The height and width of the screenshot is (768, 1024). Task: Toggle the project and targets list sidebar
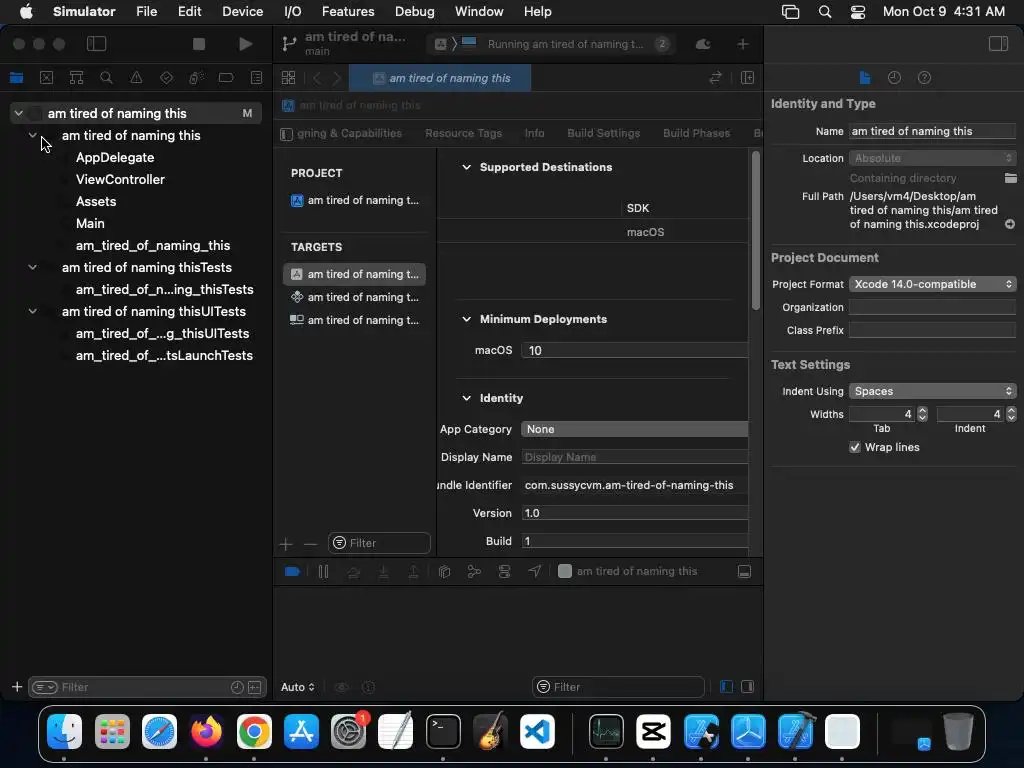[x=286, y=134]
